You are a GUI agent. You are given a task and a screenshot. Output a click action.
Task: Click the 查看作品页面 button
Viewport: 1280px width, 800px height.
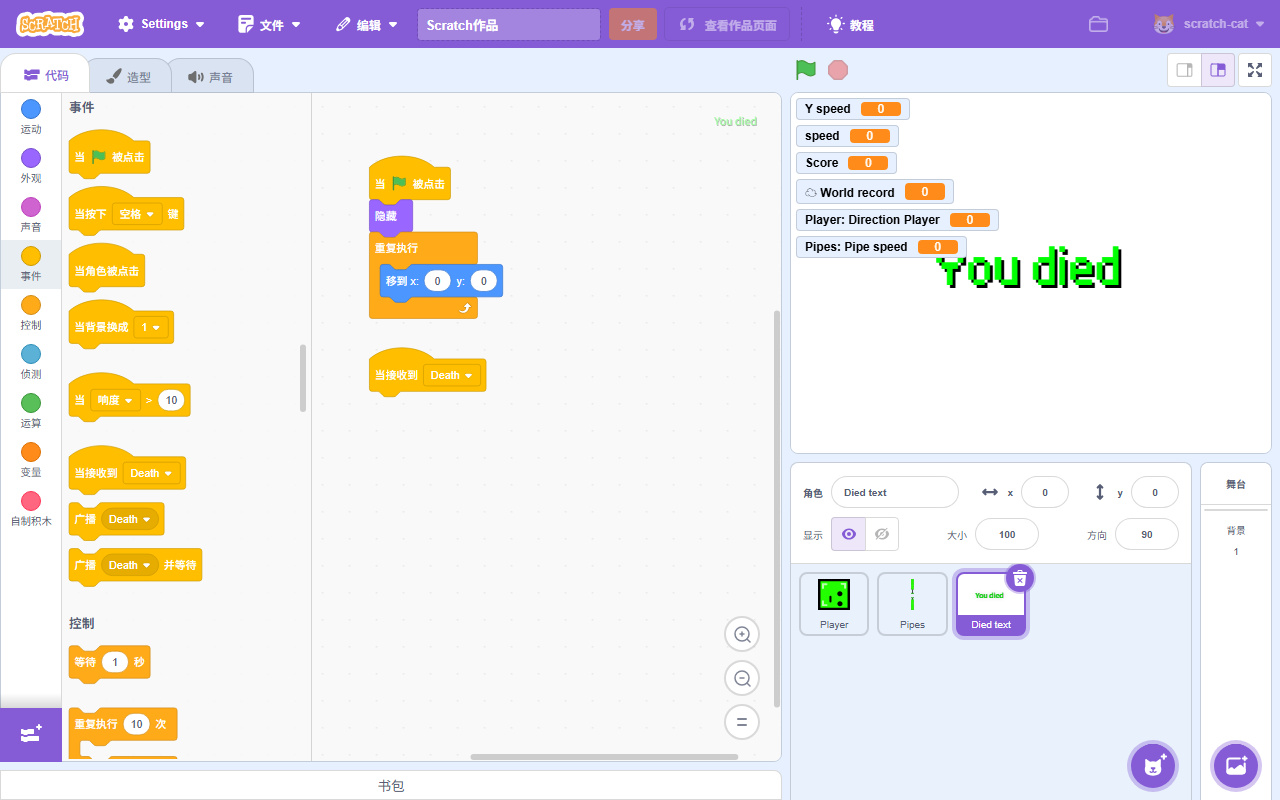coord(727,25)
